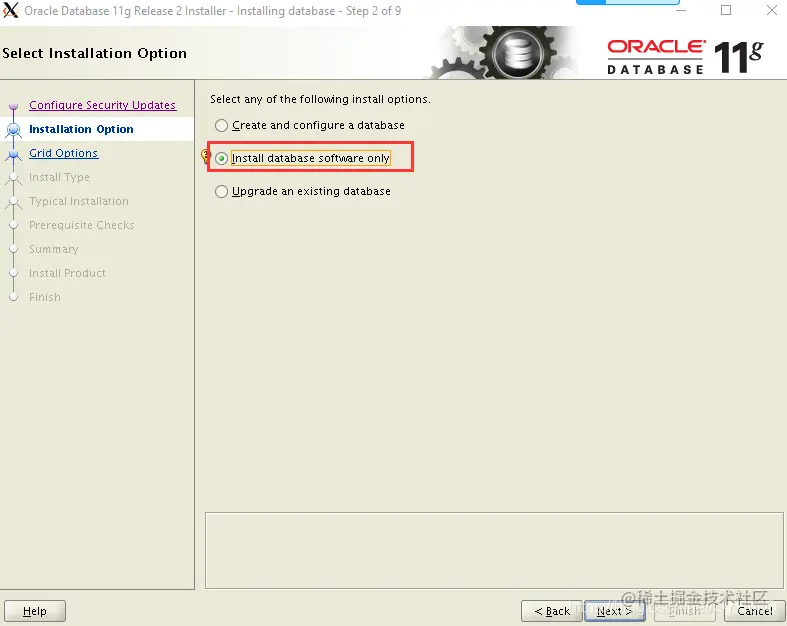This screenshot has width=787, height=626.
Task: Click the Grid Options step node icon
Action: pos(14,154)
